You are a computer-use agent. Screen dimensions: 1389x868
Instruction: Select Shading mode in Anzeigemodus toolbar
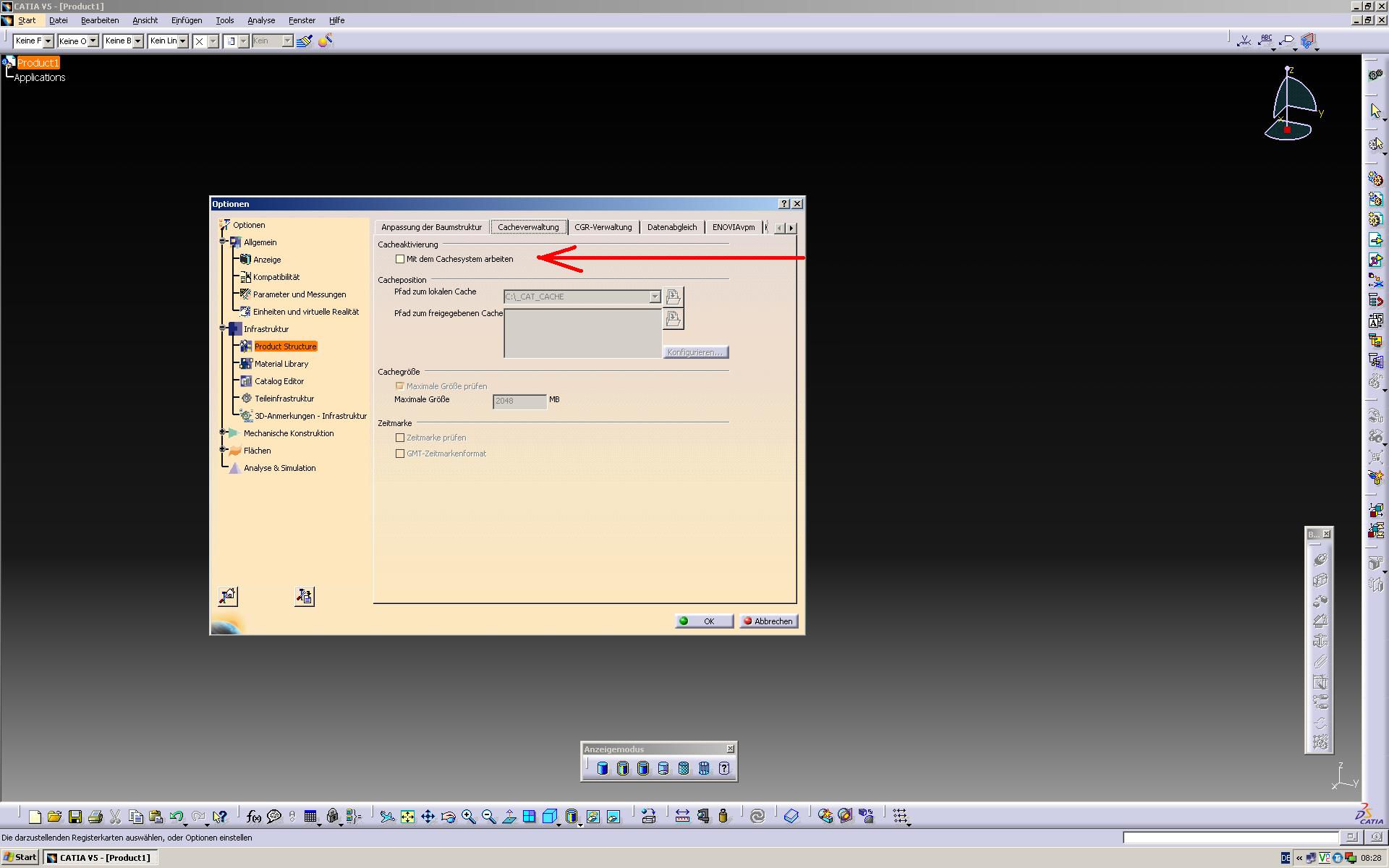coord(603,768)
